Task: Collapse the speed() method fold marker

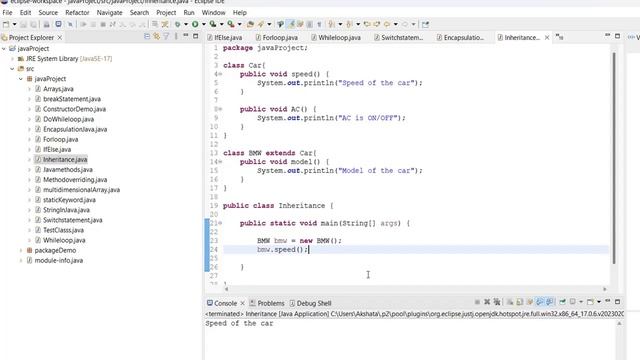Action: point(220,74)
